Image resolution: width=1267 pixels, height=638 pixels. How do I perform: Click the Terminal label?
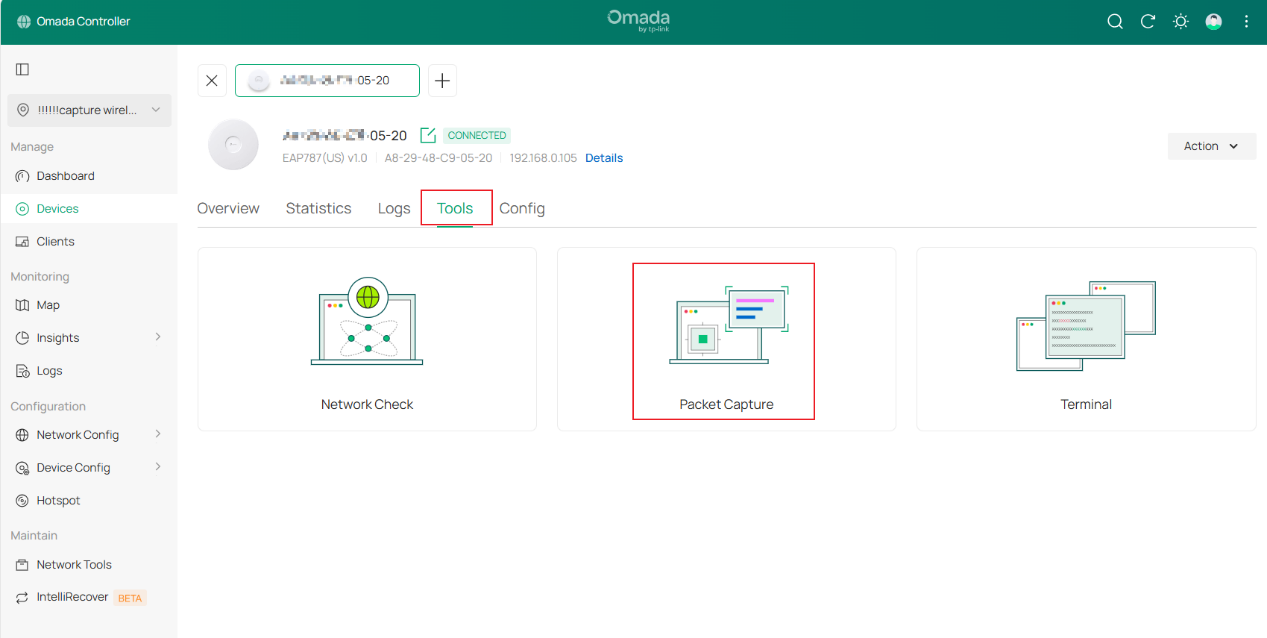pyautogui.click(x=1086, y=405)
